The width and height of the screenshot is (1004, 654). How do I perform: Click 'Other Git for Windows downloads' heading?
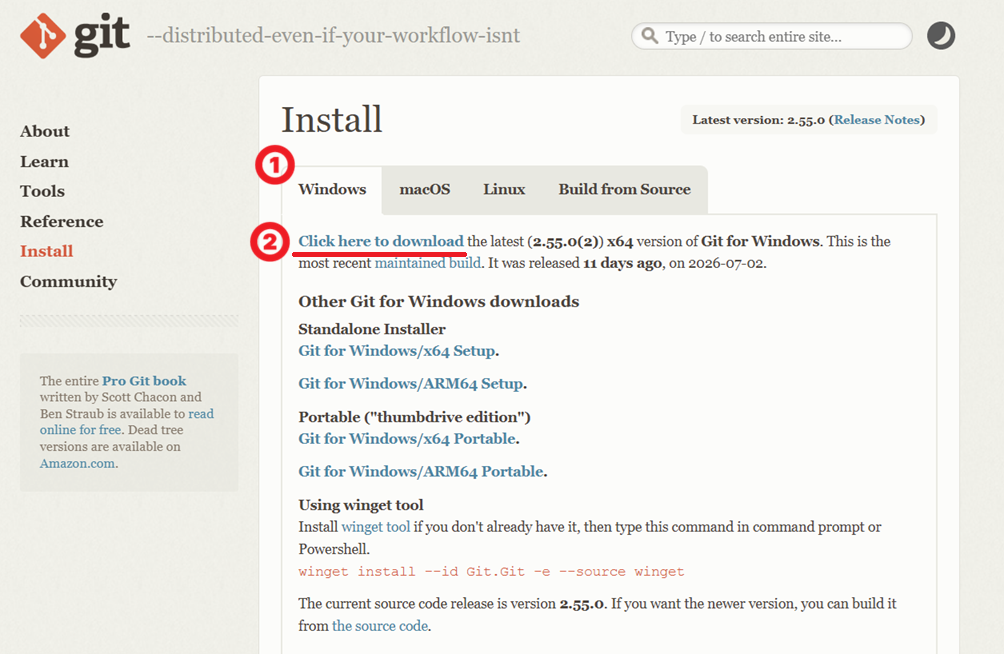439,301
